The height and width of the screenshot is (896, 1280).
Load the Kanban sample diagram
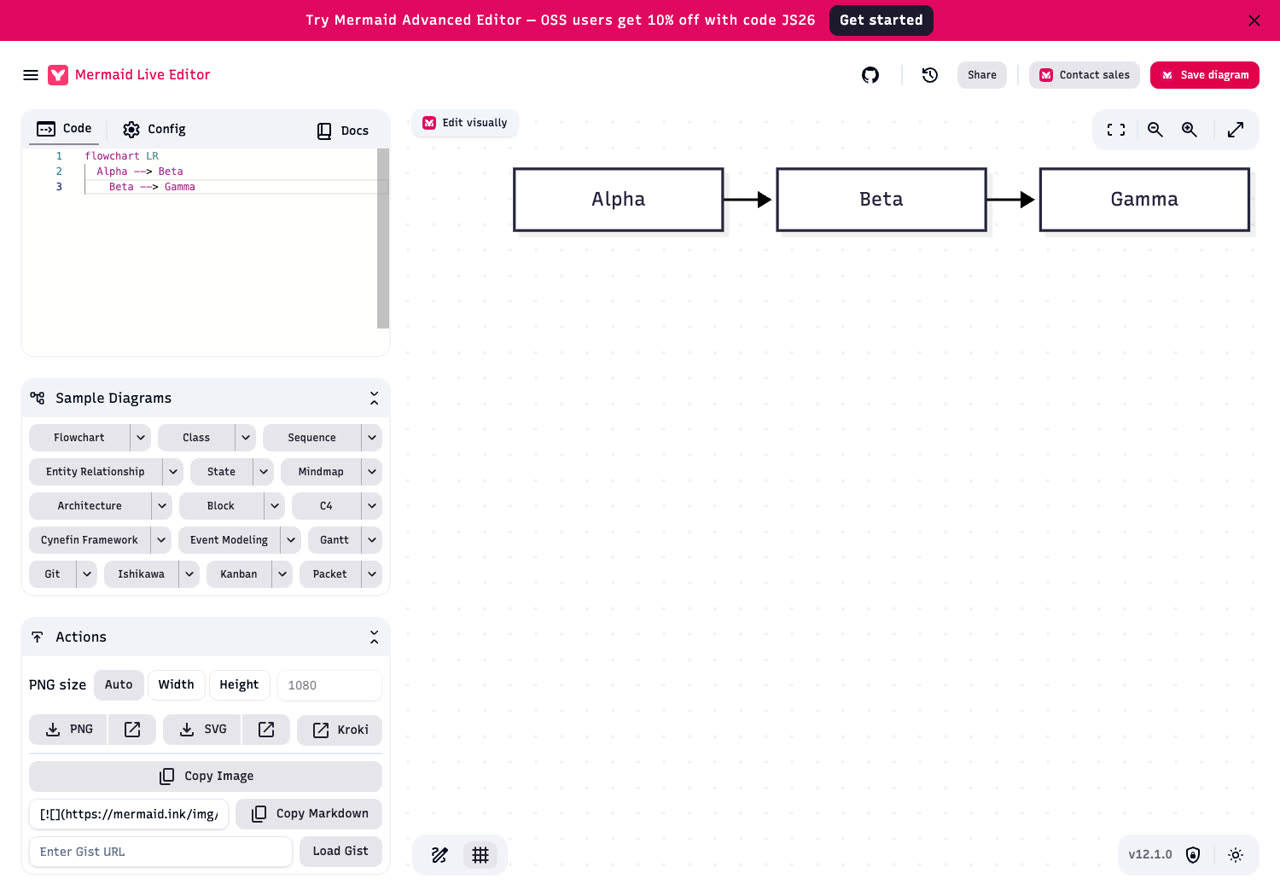[239, 574]
